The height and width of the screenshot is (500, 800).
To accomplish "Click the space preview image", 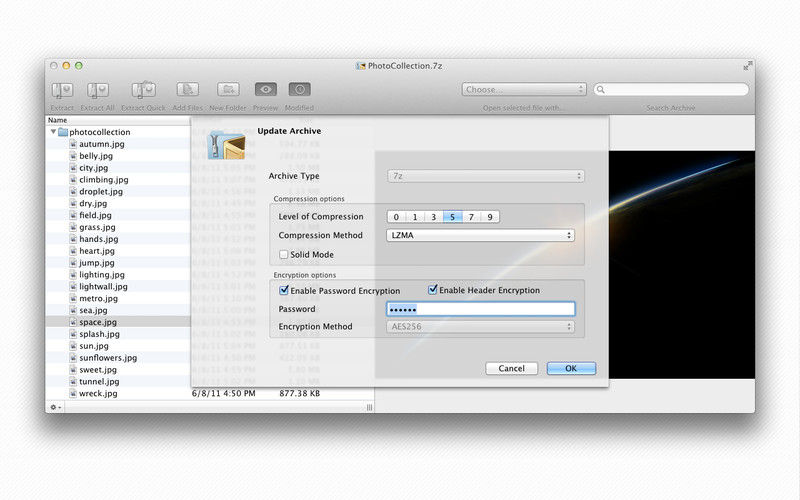I will [x=682, y=264].
